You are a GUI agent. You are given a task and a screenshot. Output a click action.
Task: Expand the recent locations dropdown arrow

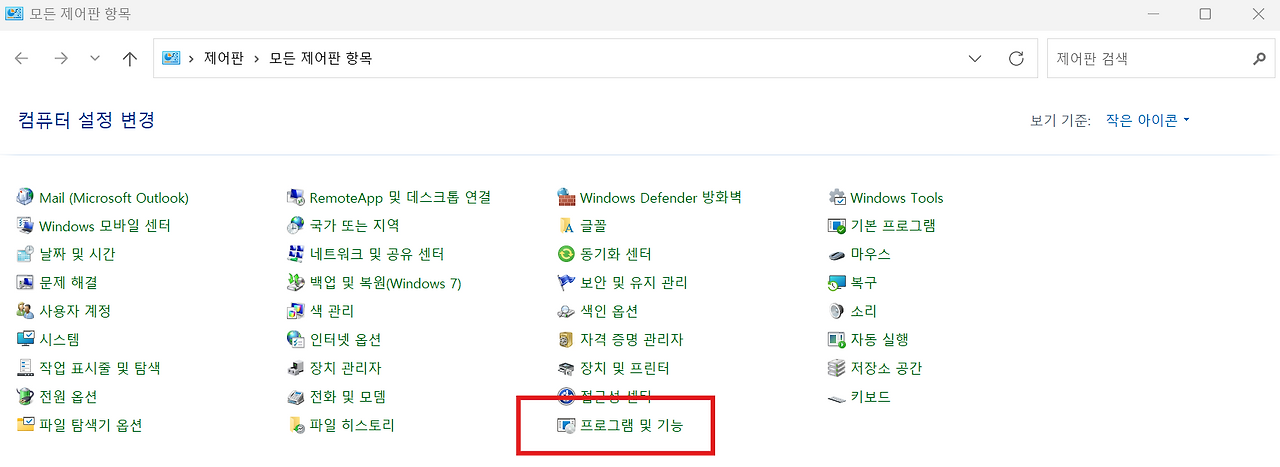tap(95, 59)
